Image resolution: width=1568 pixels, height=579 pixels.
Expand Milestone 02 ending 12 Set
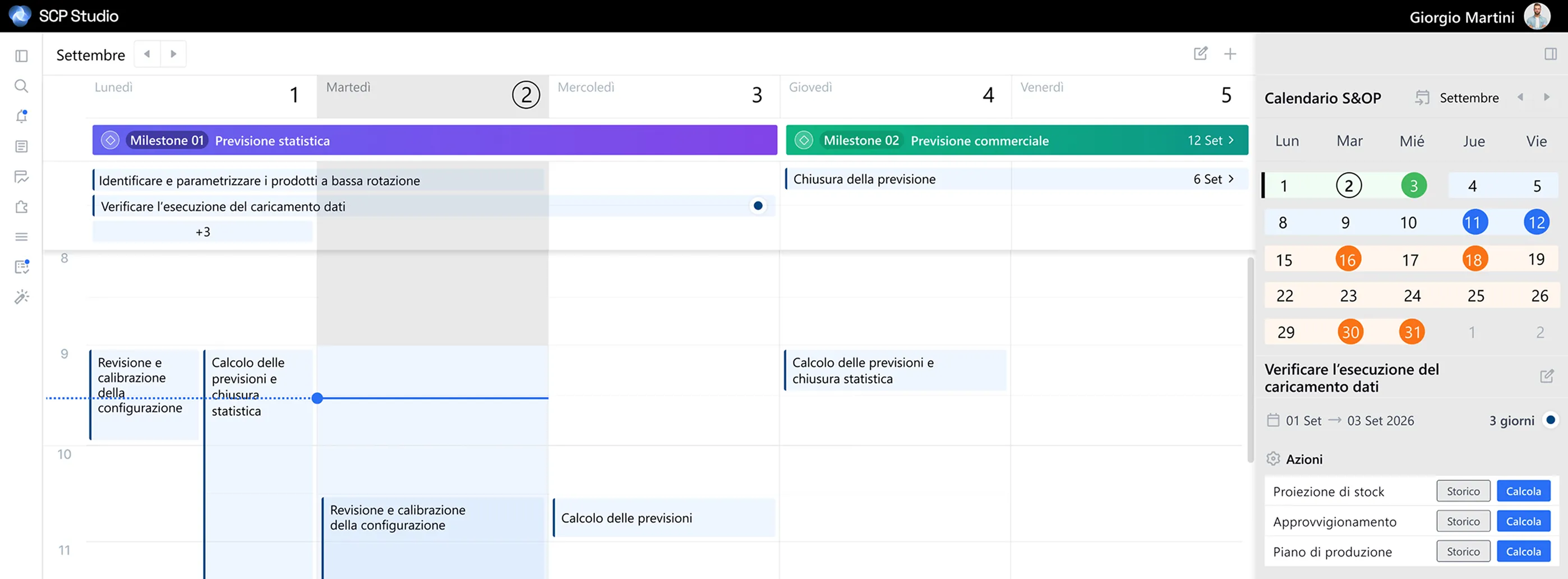pyautogui.click(x=1231, y=140)
